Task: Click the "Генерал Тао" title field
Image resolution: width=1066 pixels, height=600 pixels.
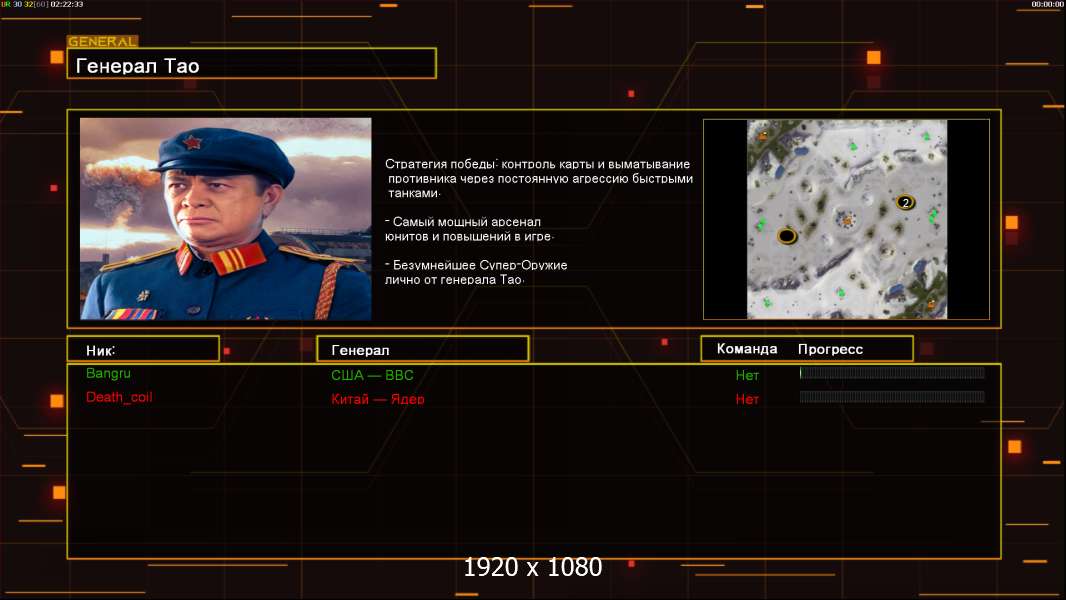Action: 252,64
